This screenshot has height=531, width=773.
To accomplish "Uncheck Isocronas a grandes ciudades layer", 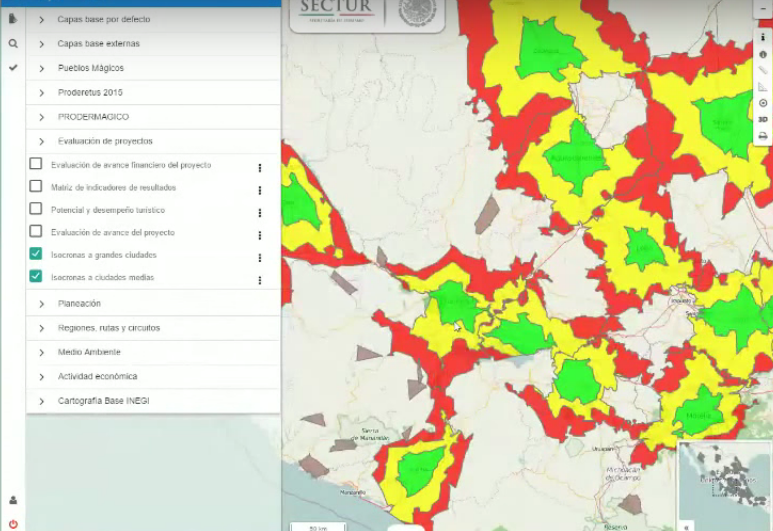I will (x=36, y=254).
